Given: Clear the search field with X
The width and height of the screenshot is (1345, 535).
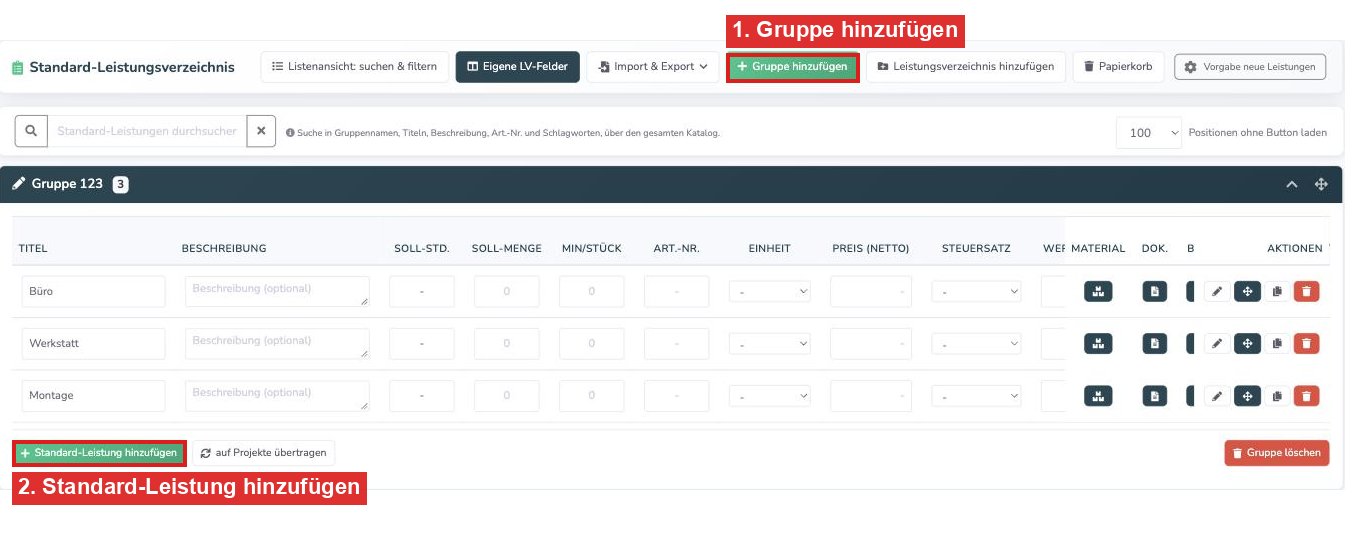Looking at the screenshot, I should point(261,131).
